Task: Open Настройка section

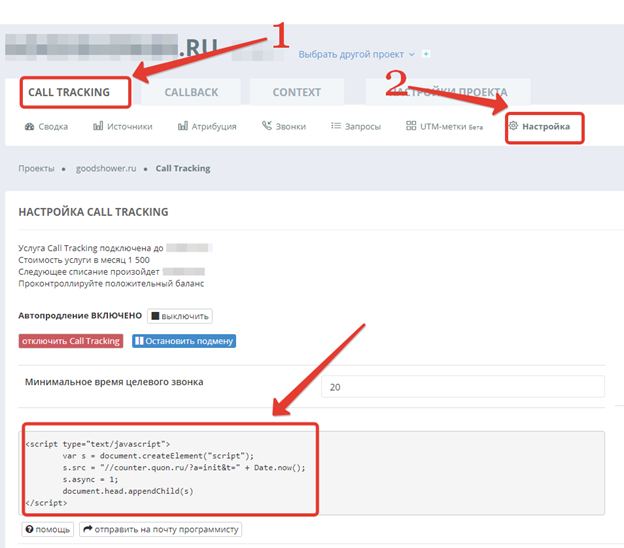Action: click(540, 127)
